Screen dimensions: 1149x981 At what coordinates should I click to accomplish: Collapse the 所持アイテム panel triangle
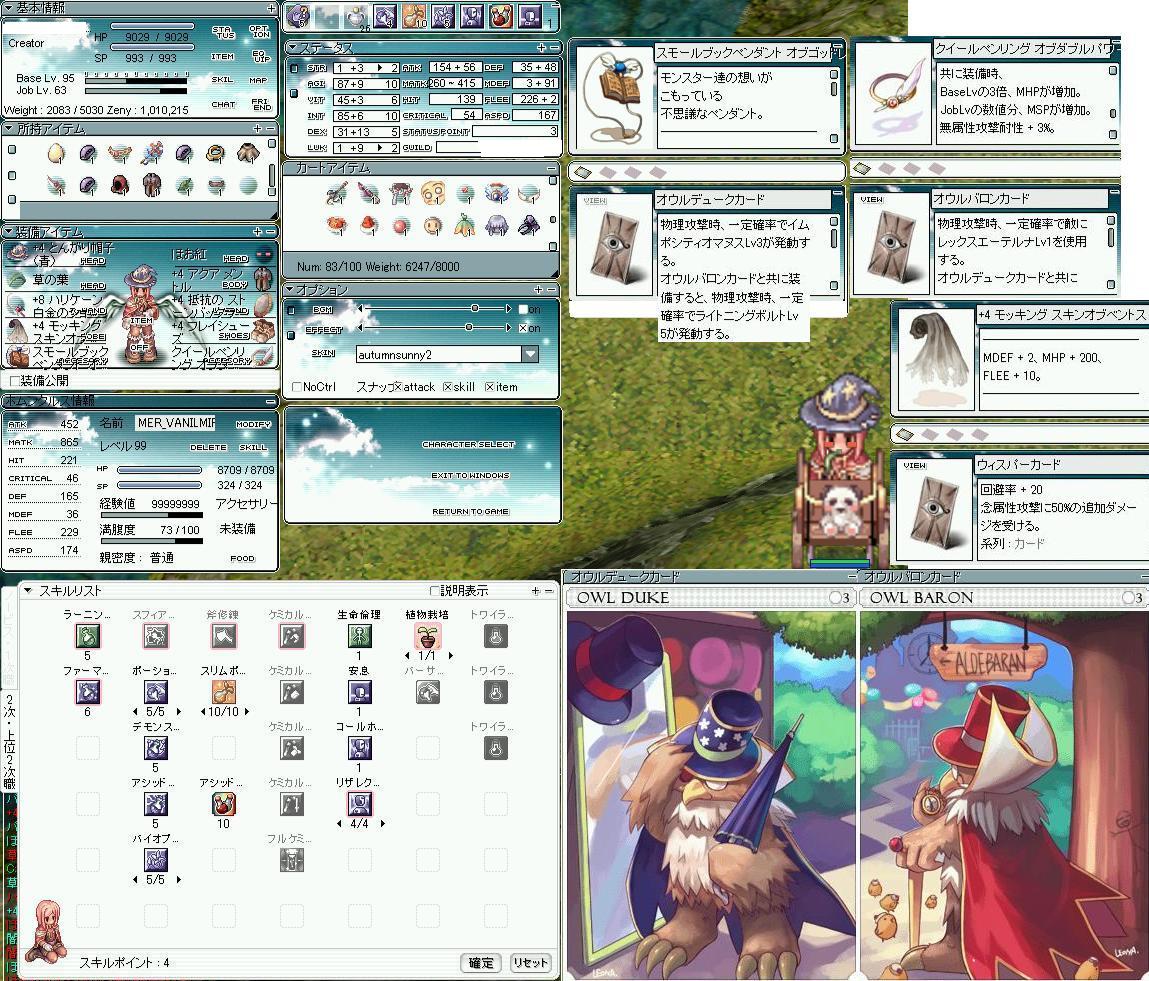tap(9, 128)
